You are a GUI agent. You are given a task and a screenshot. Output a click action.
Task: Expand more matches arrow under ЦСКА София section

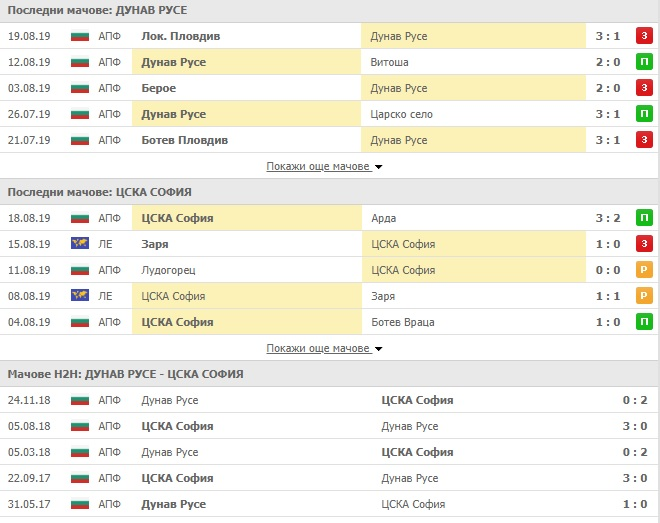[378, 349]
